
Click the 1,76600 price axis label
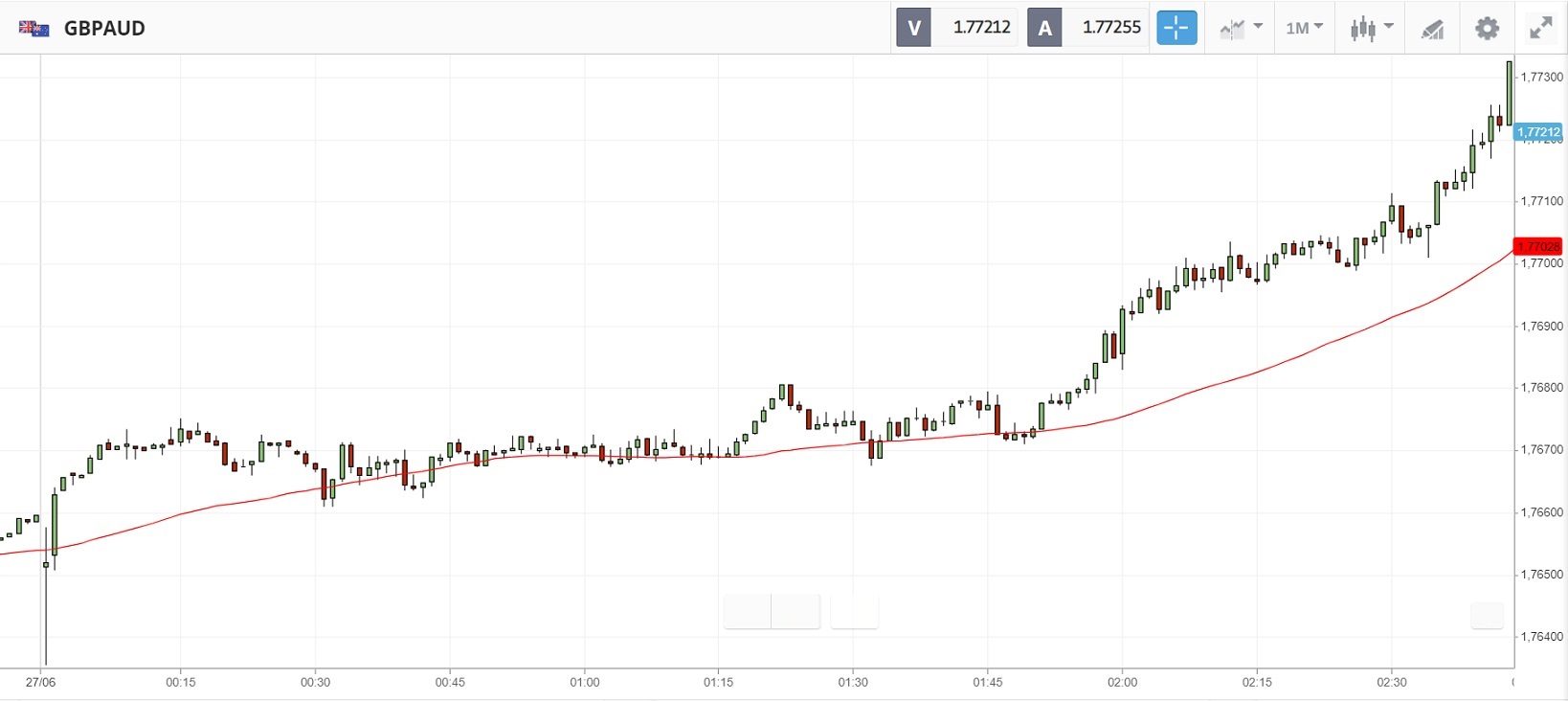(x=1542, y=512)
